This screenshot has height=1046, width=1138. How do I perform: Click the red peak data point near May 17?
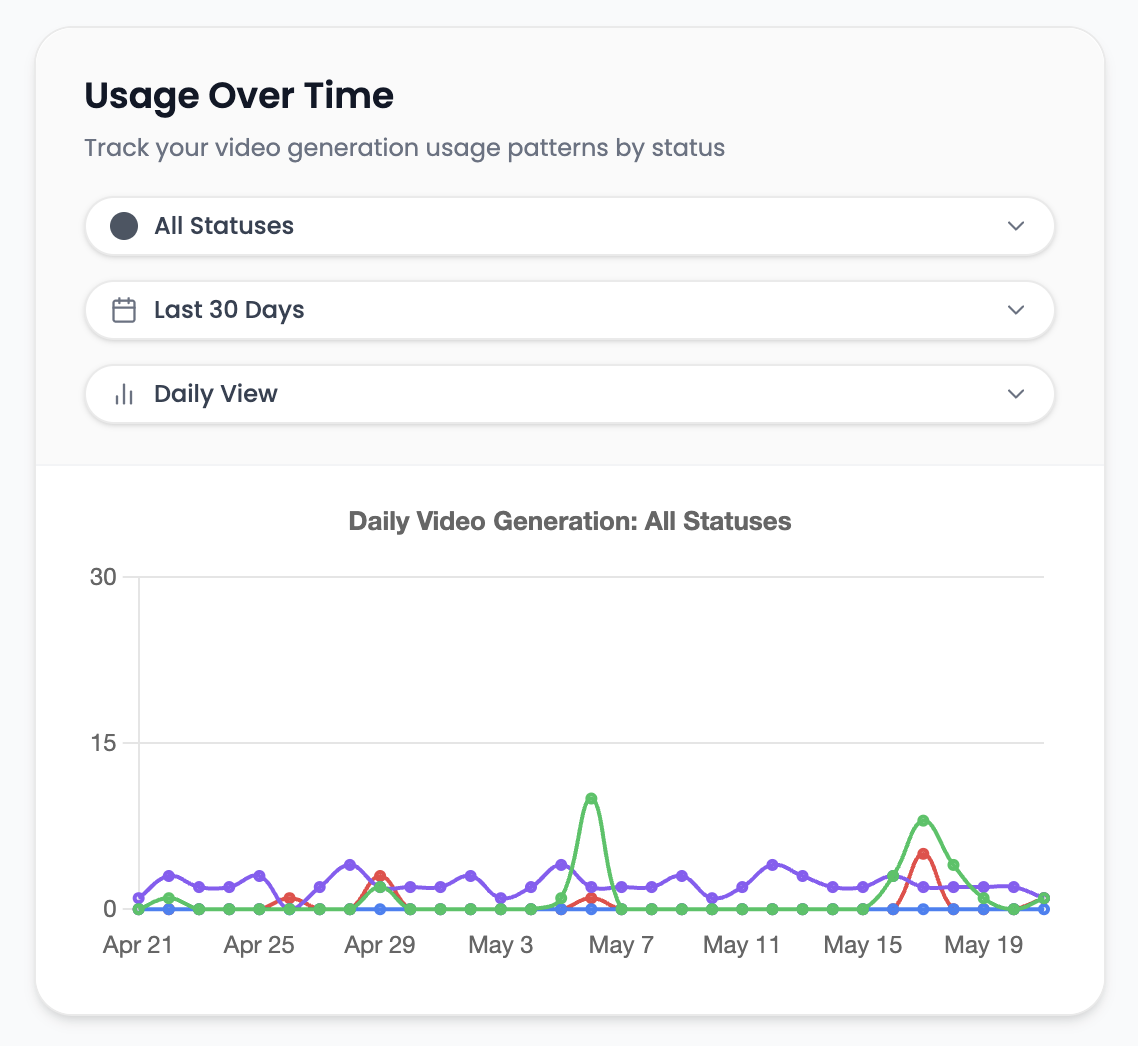923,854
